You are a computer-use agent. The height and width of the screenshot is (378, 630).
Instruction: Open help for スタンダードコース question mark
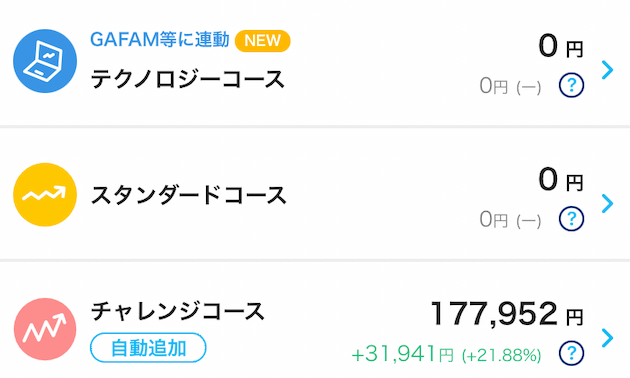pyautogui.click(x=571, y=219)
